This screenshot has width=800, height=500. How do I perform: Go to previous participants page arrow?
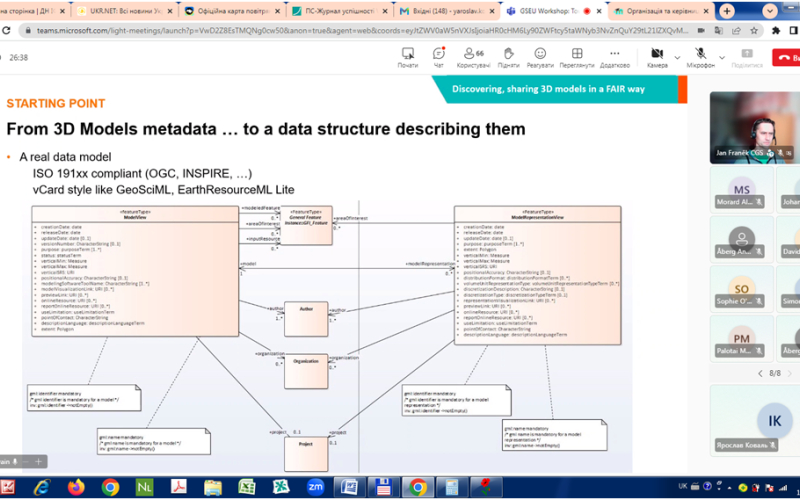click(x=760, y=373)
